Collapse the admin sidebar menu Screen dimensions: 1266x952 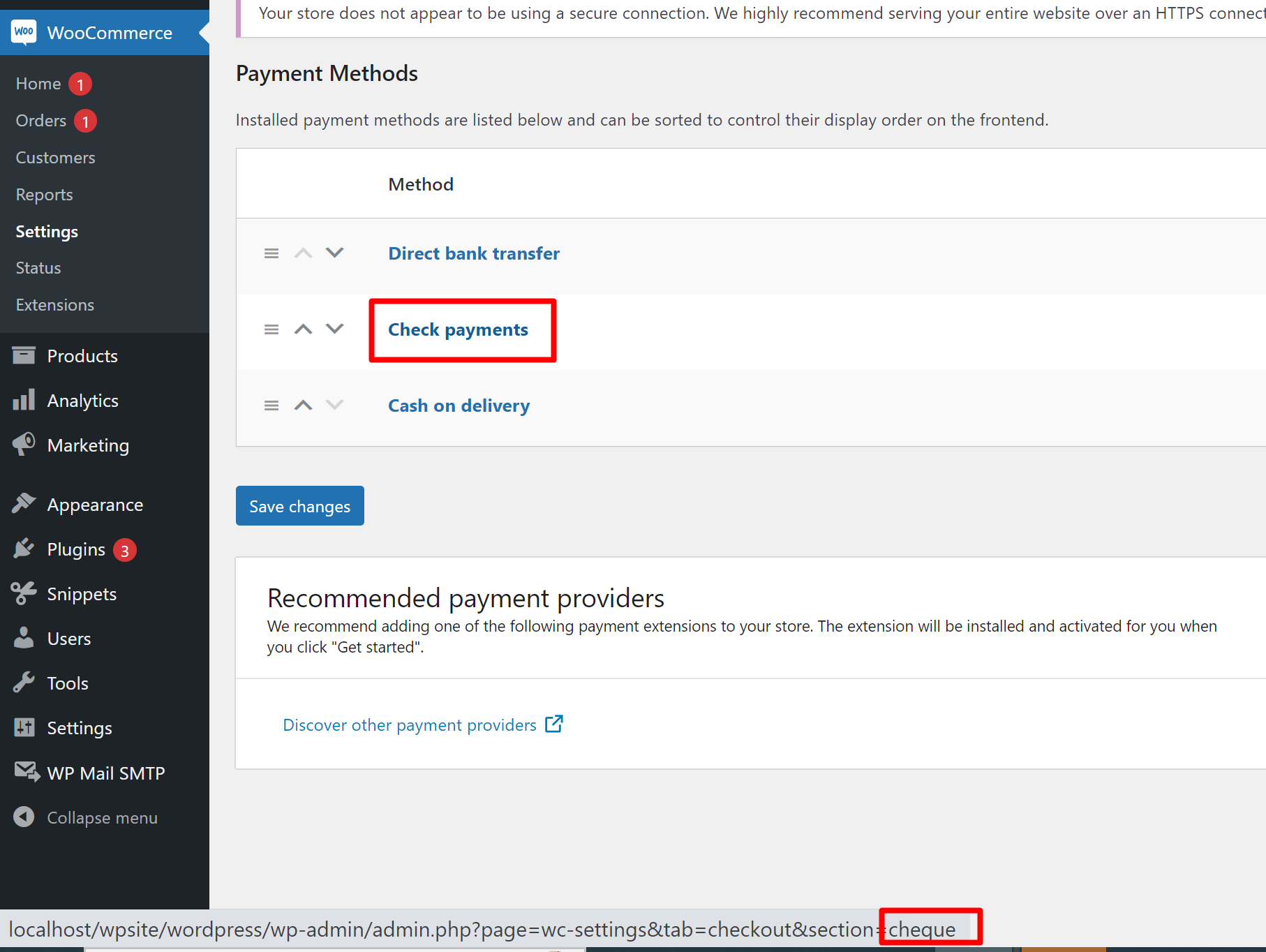[24, 817]
